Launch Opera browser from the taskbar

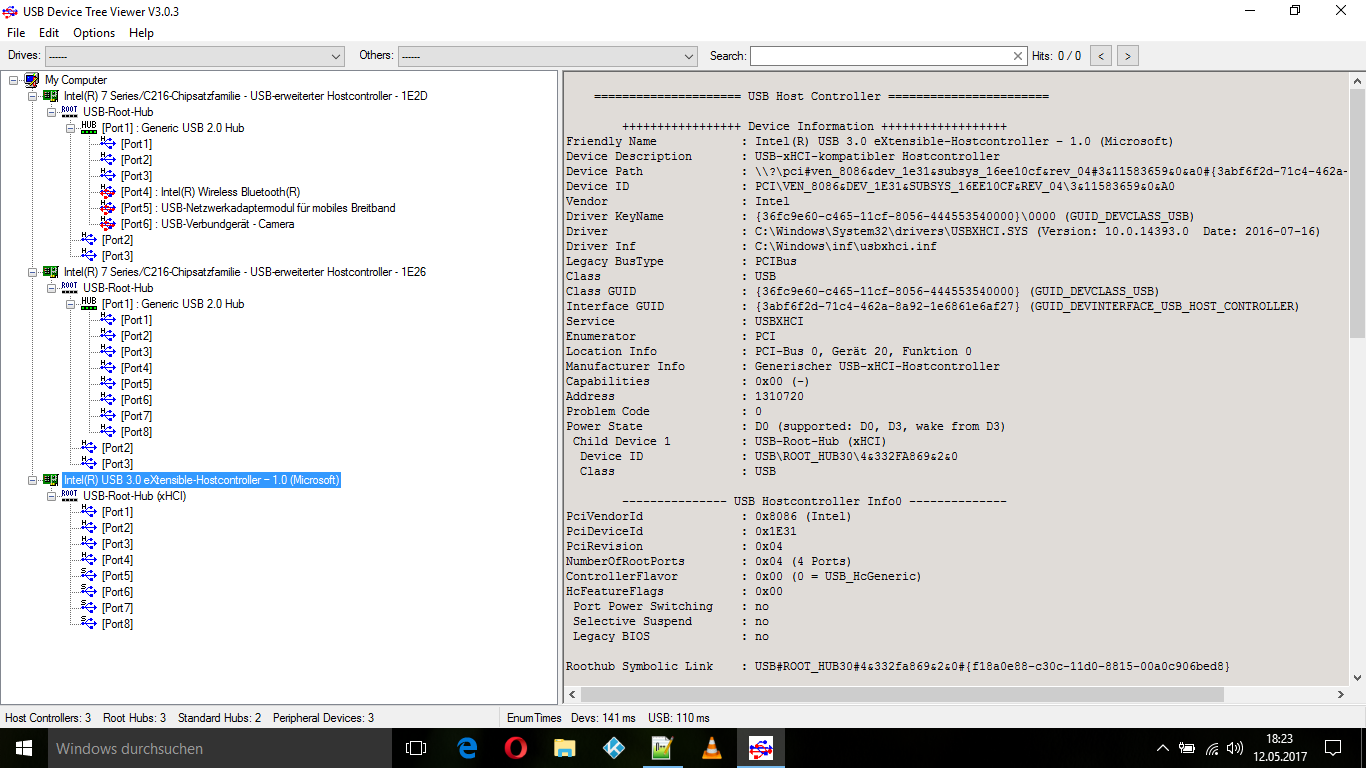pyautogui.click(x=516, y=748)
